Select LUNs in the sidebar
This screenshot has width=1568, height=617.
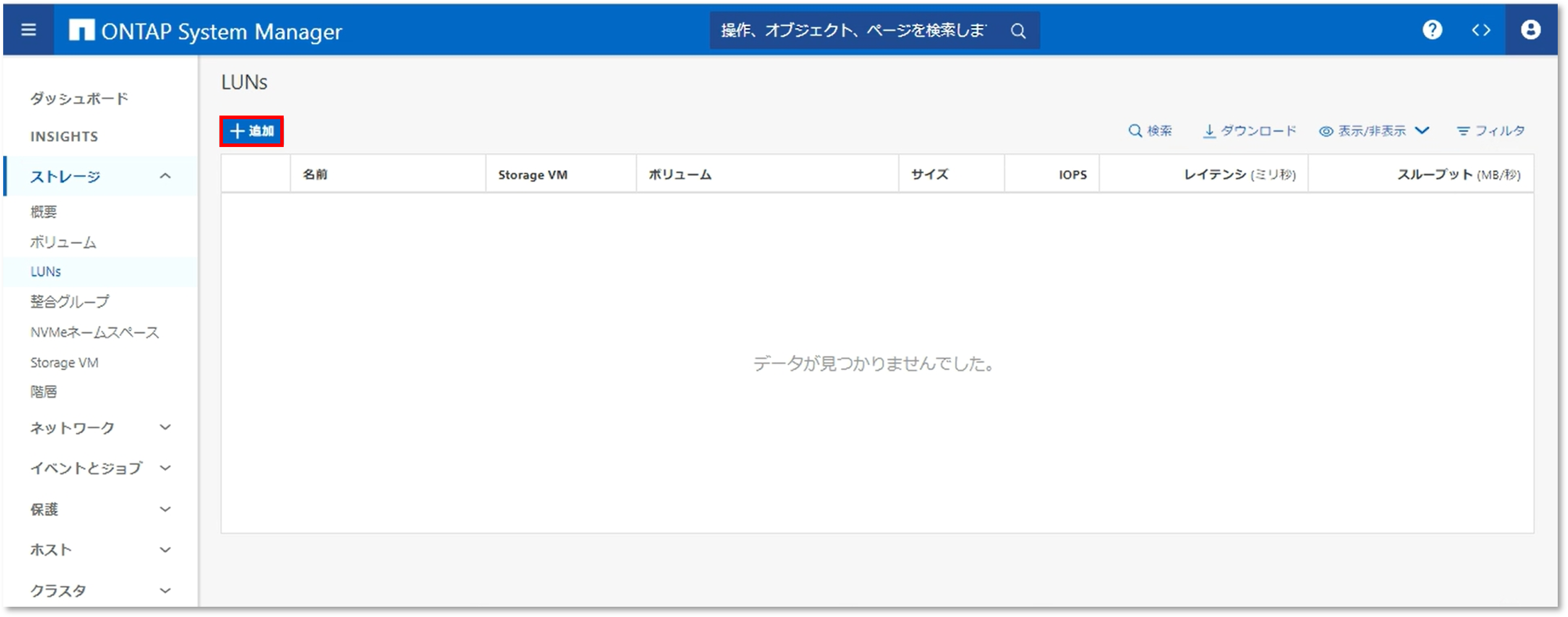46,272
